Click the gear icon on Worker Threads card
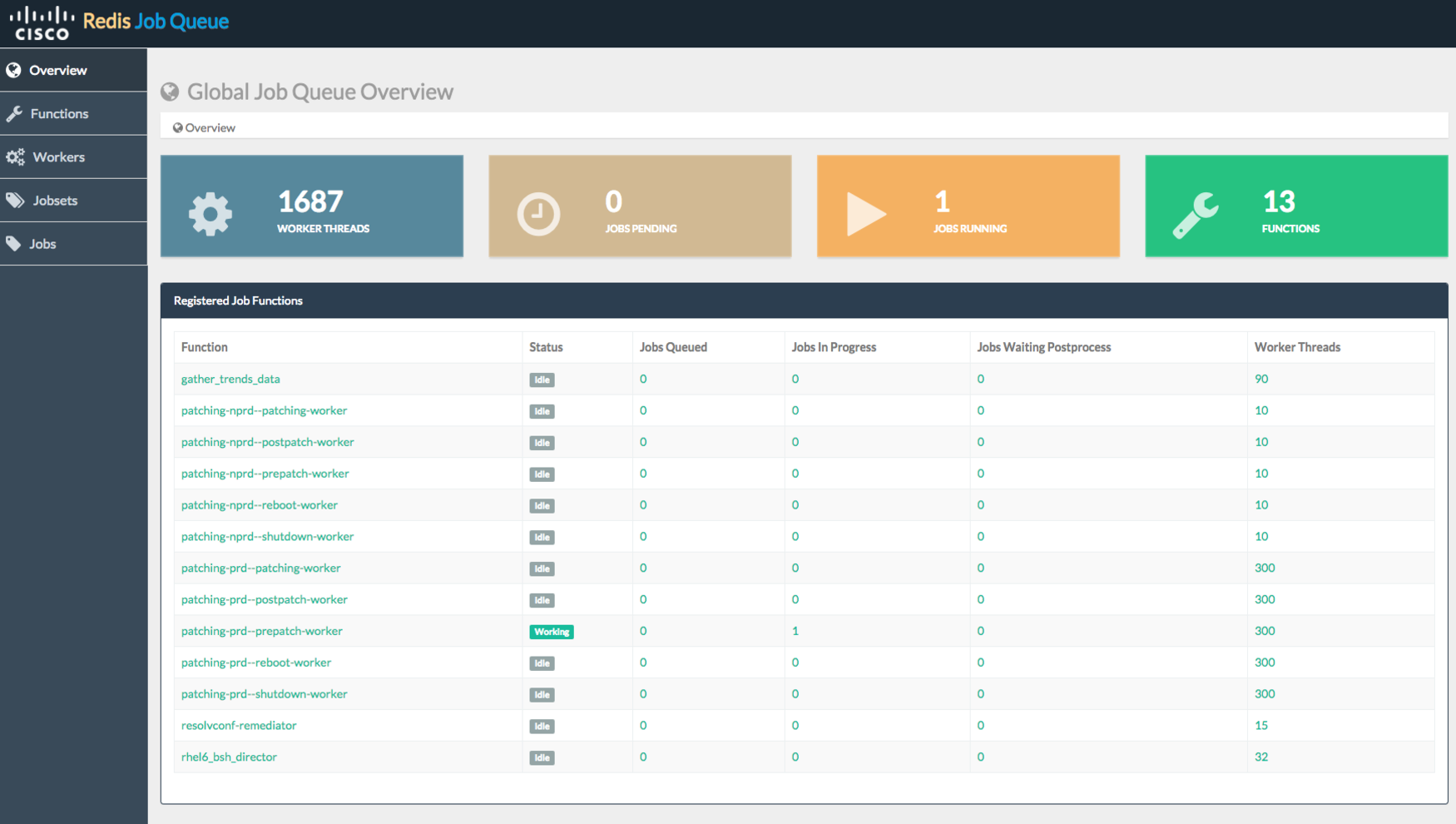 click(210, 214)
